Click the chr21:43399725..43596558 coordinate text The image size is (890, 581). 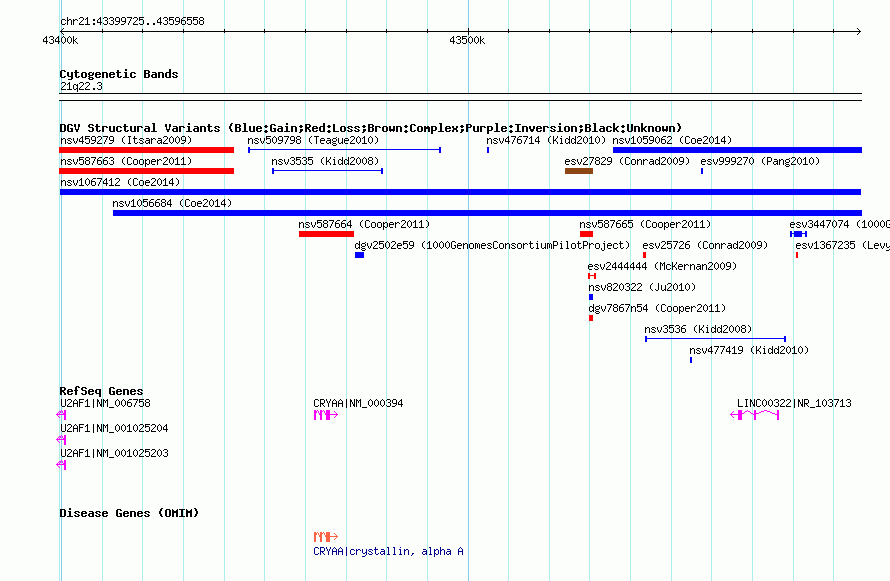coord(132,21)
